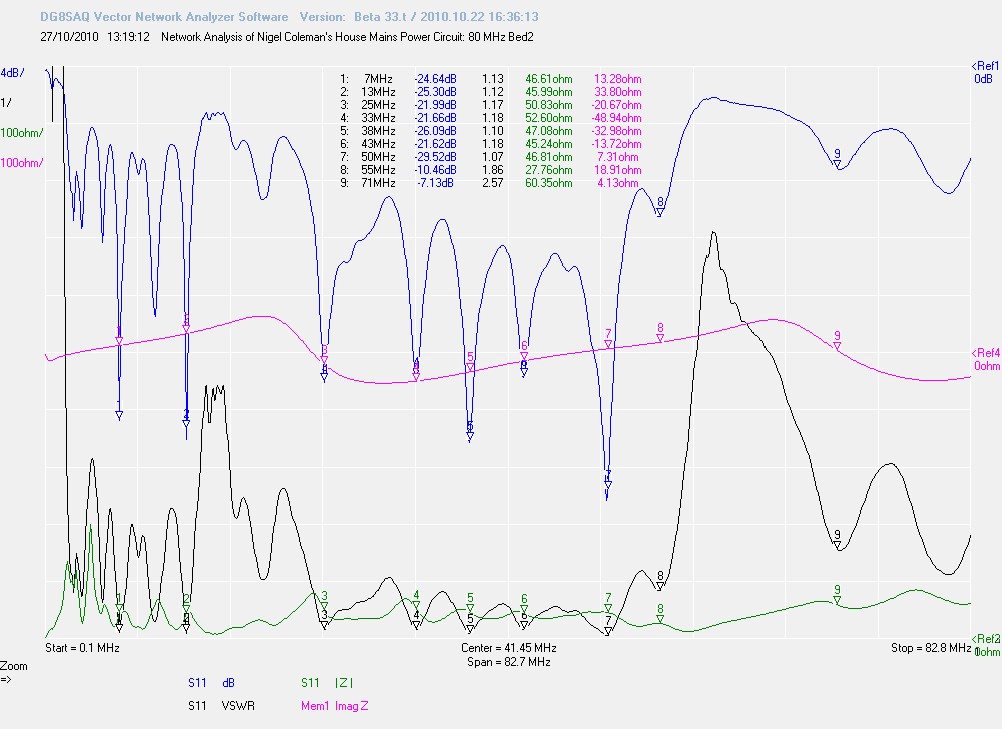Viewport: 1002px width, 729px height.
Task: Select magenta Imag Z marker 2
Action: (186, 329)
